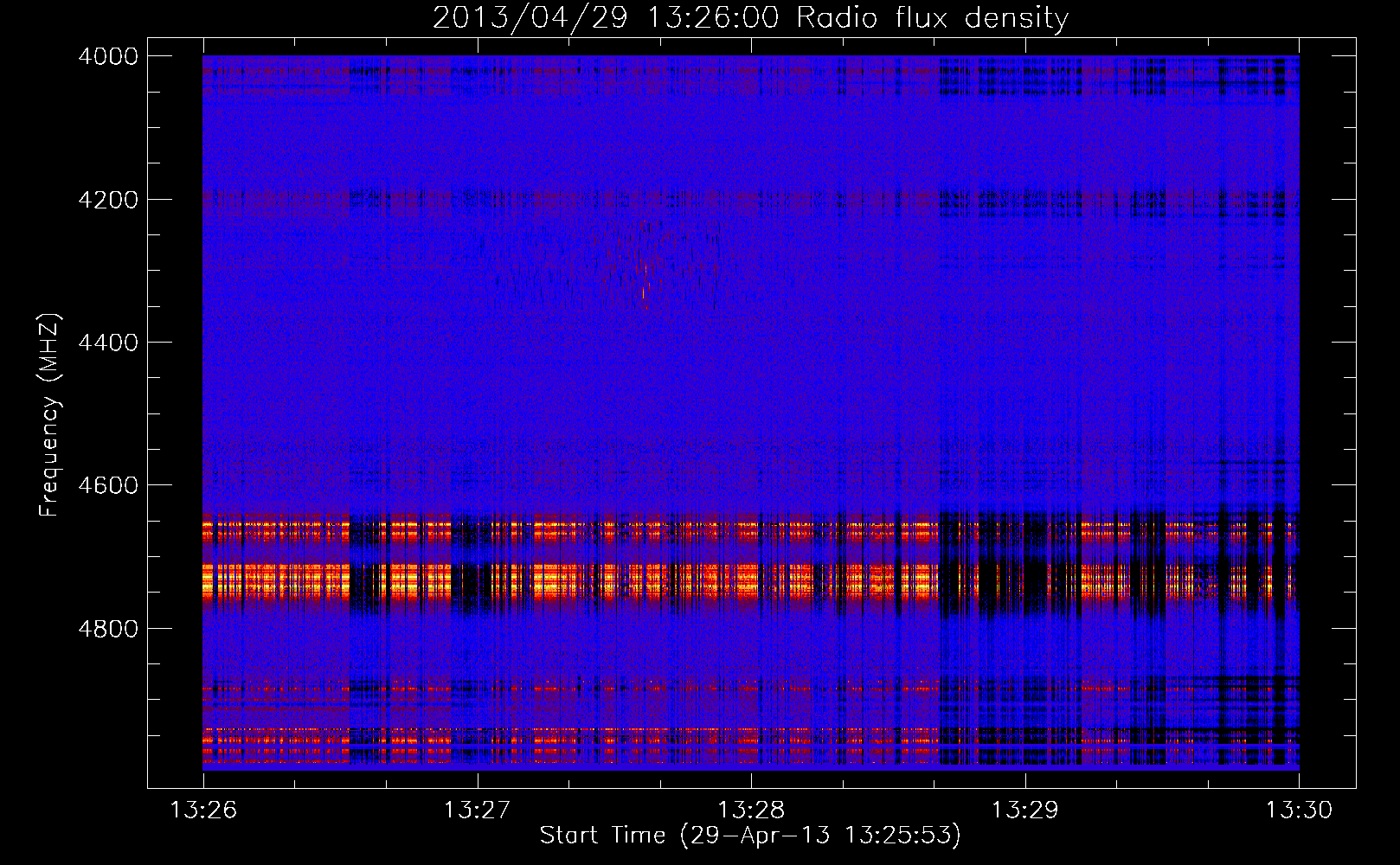
Task: Select the 4400 frequency tick label
Action: 108,343
